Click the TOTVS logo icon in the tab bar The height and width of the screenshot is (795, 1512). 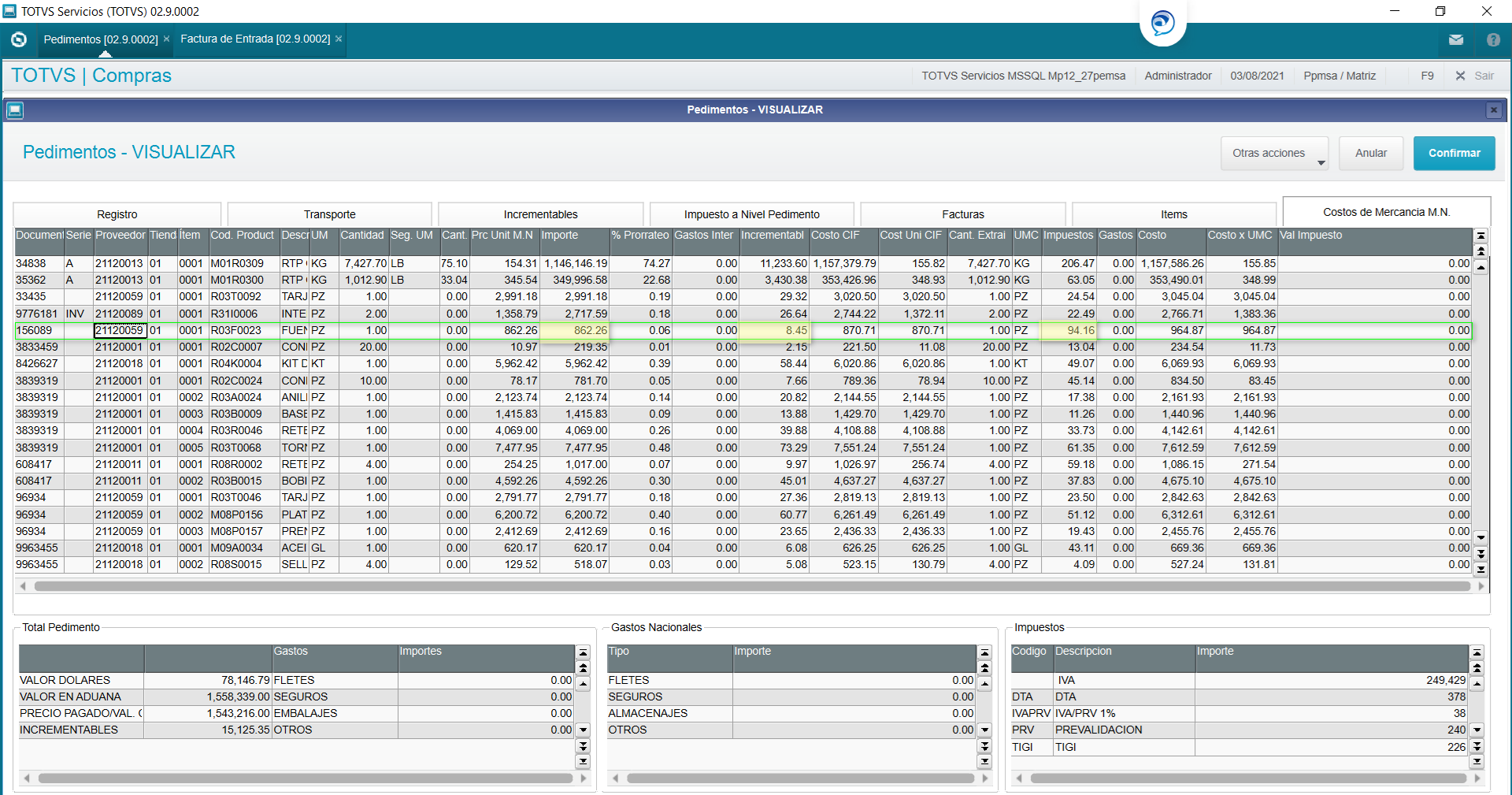[x=19, y=39]
